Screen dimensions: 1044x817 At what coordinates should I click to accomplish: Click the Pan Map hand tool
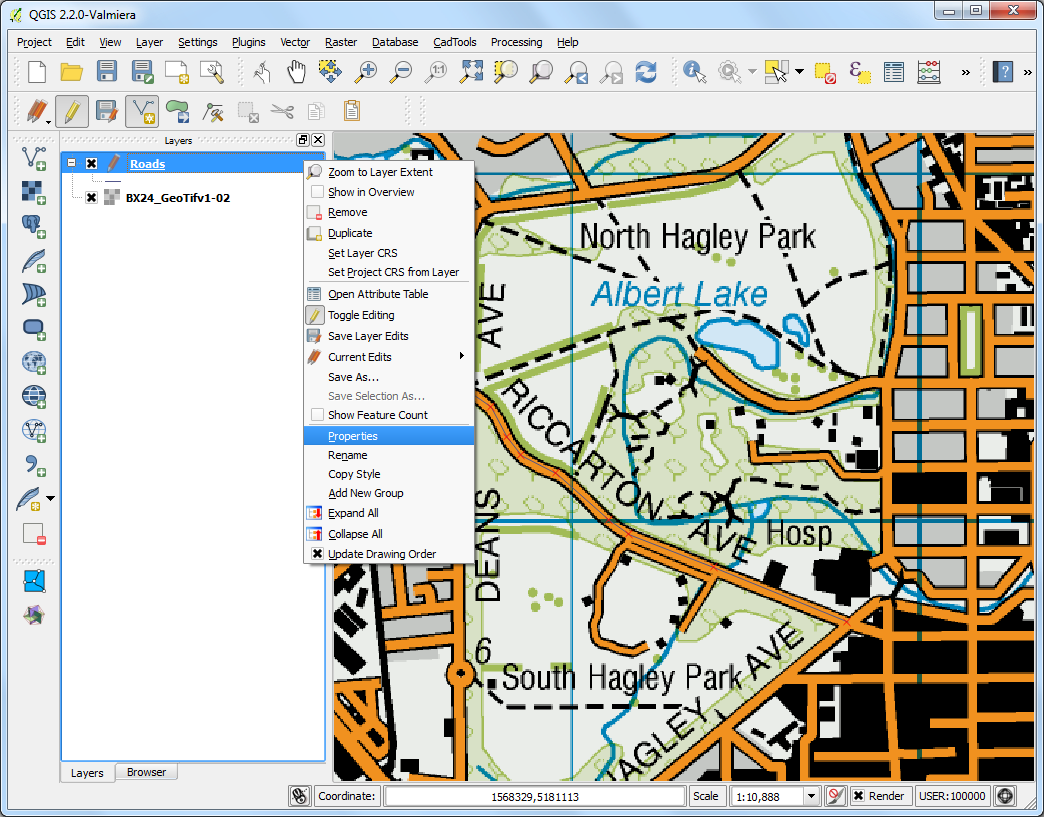[x=296, y=71]
